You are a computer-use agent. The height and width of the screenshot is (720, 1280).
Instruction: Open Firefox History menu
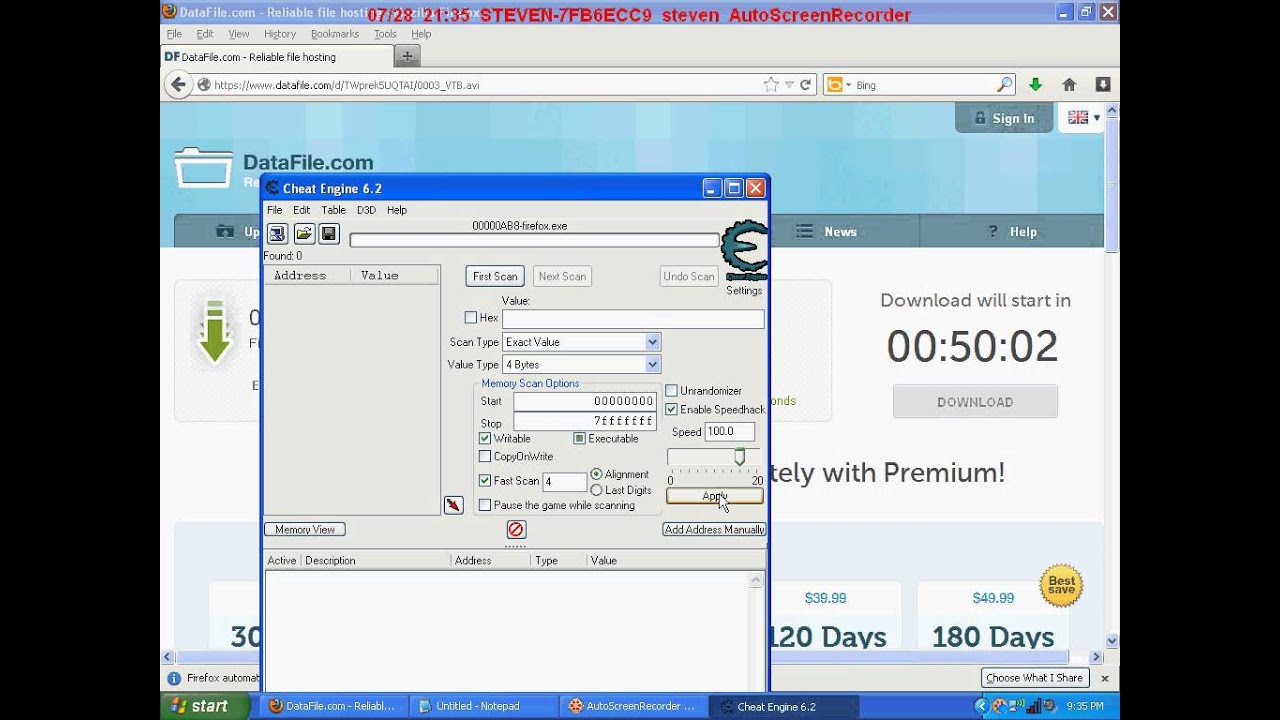pos(280,34)
